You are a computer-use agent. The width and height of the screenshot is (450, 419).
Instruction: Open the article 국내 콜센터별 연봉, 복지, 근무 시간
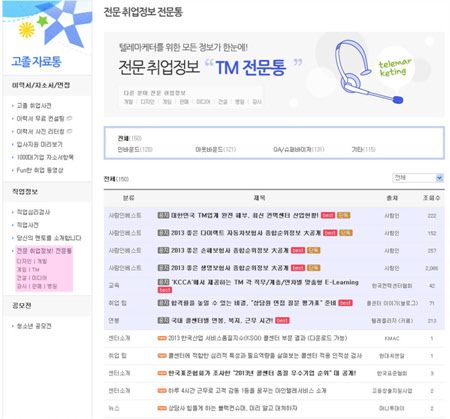click(x=222, y=320)
